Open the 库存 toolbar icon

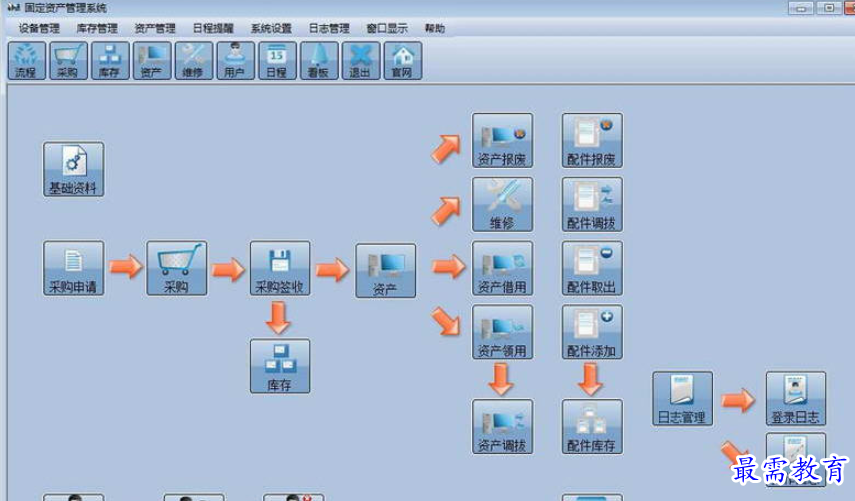(x=110, y=61)
